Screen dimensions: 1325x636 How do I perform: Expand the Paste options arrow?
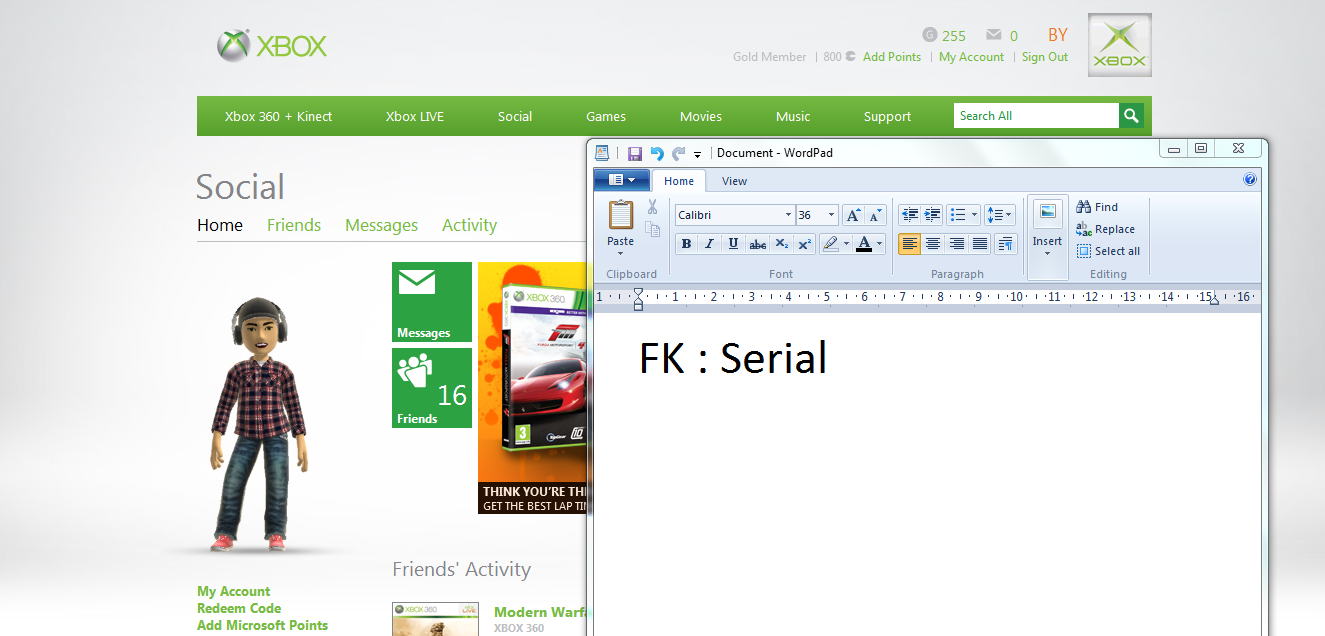[620, 253]
